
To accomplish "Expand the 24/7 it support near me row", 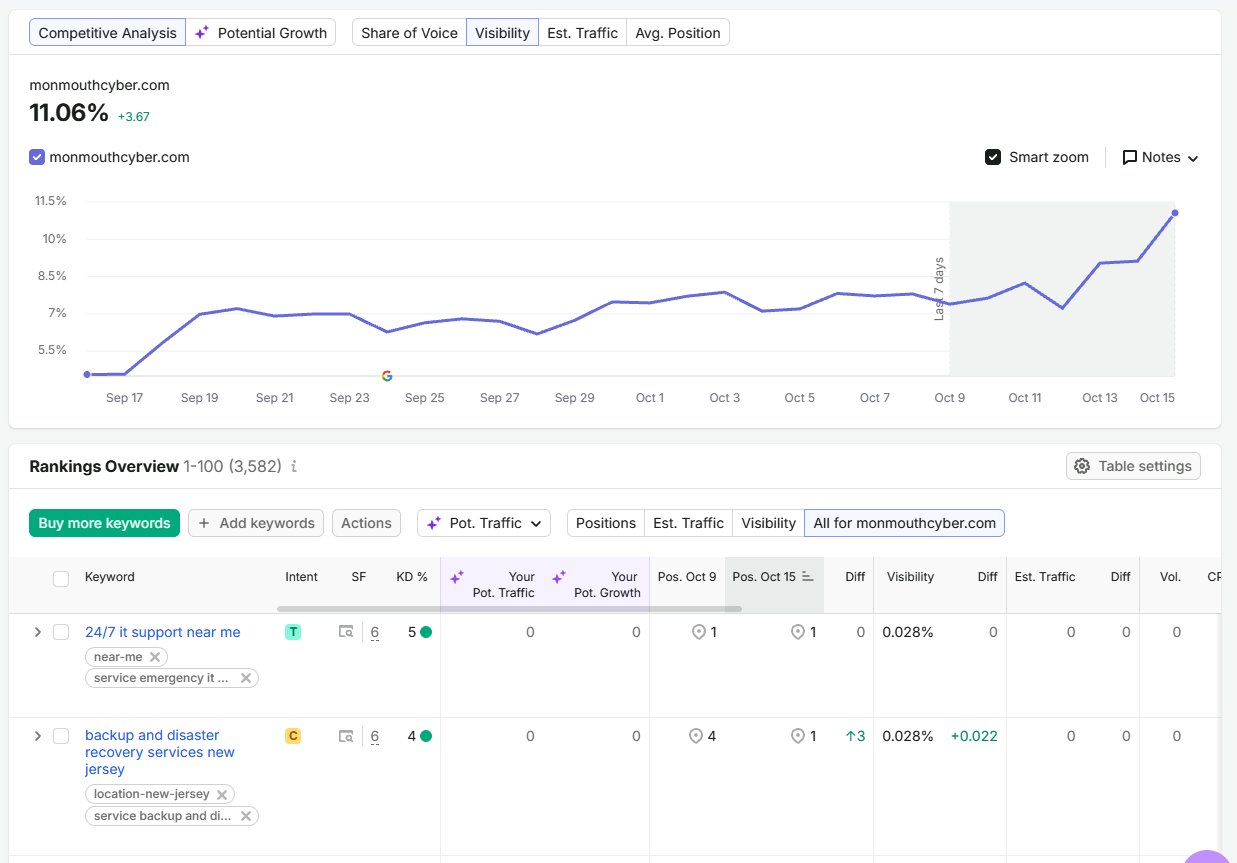I will (38, 632).
